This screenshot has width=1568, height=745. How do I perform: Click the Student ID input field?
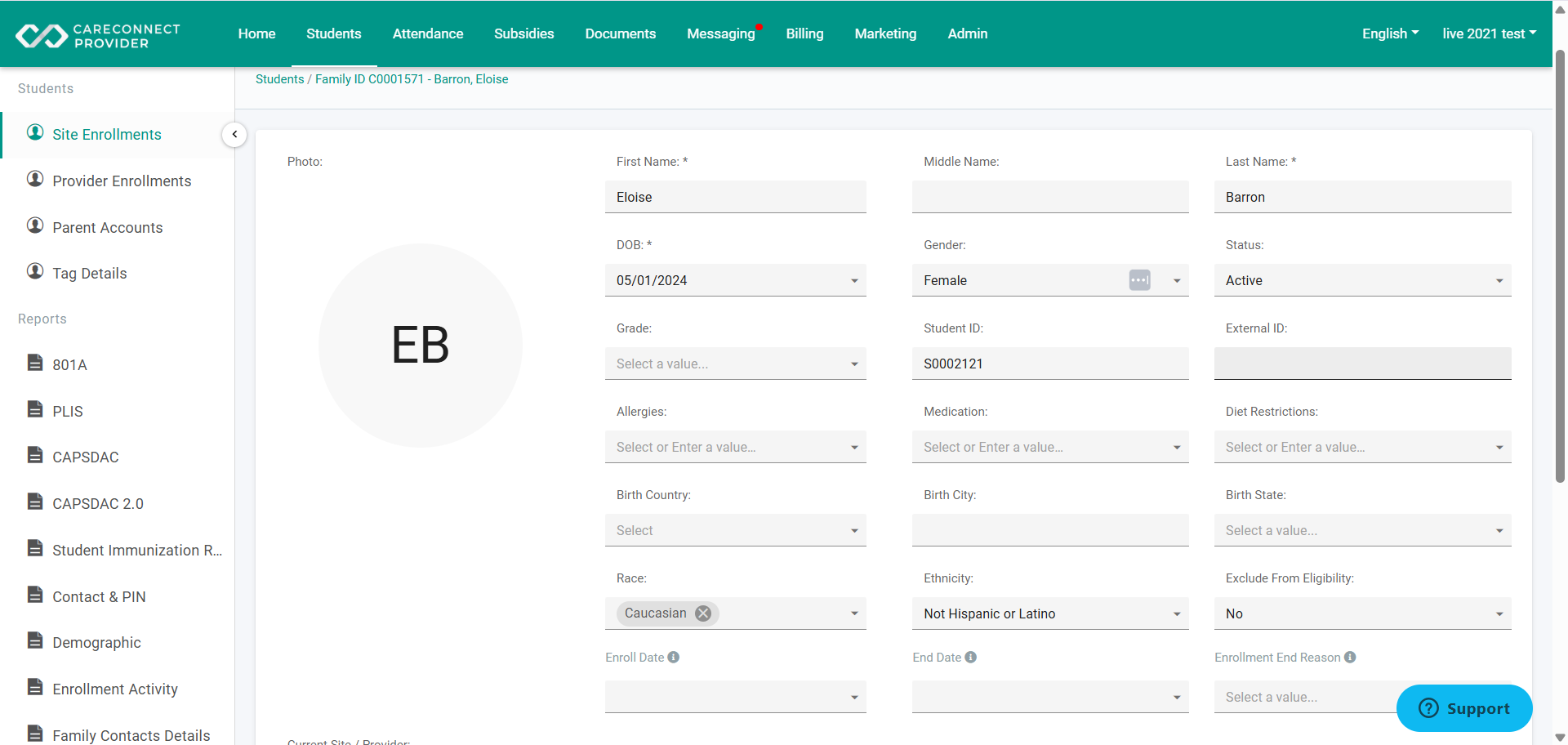[x=1050, y=364]
